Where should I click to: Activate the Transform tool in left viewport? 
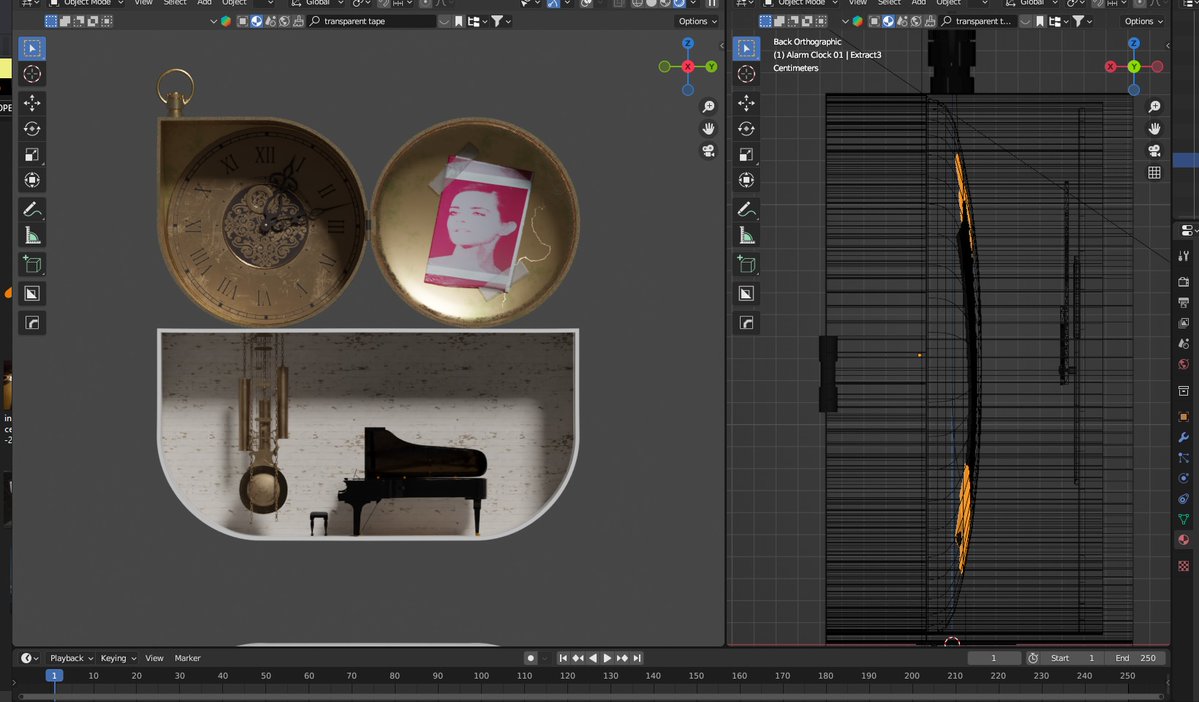coord(31,180)
